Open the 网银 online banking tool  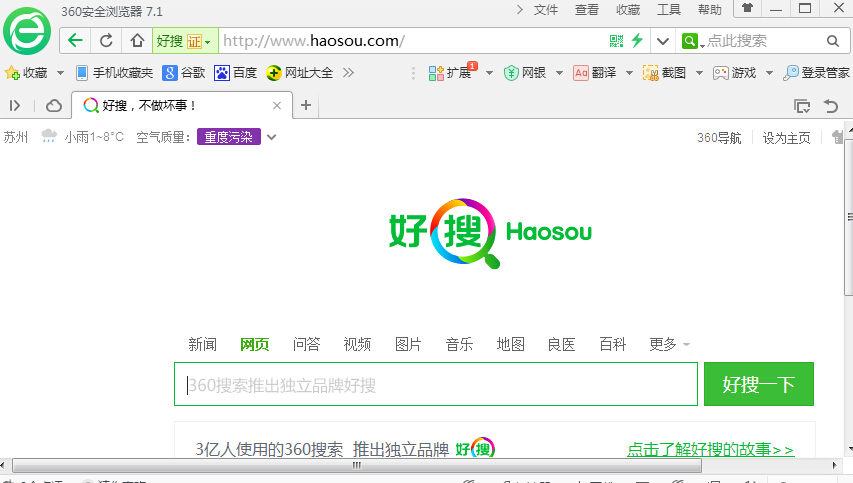(524, 73)
